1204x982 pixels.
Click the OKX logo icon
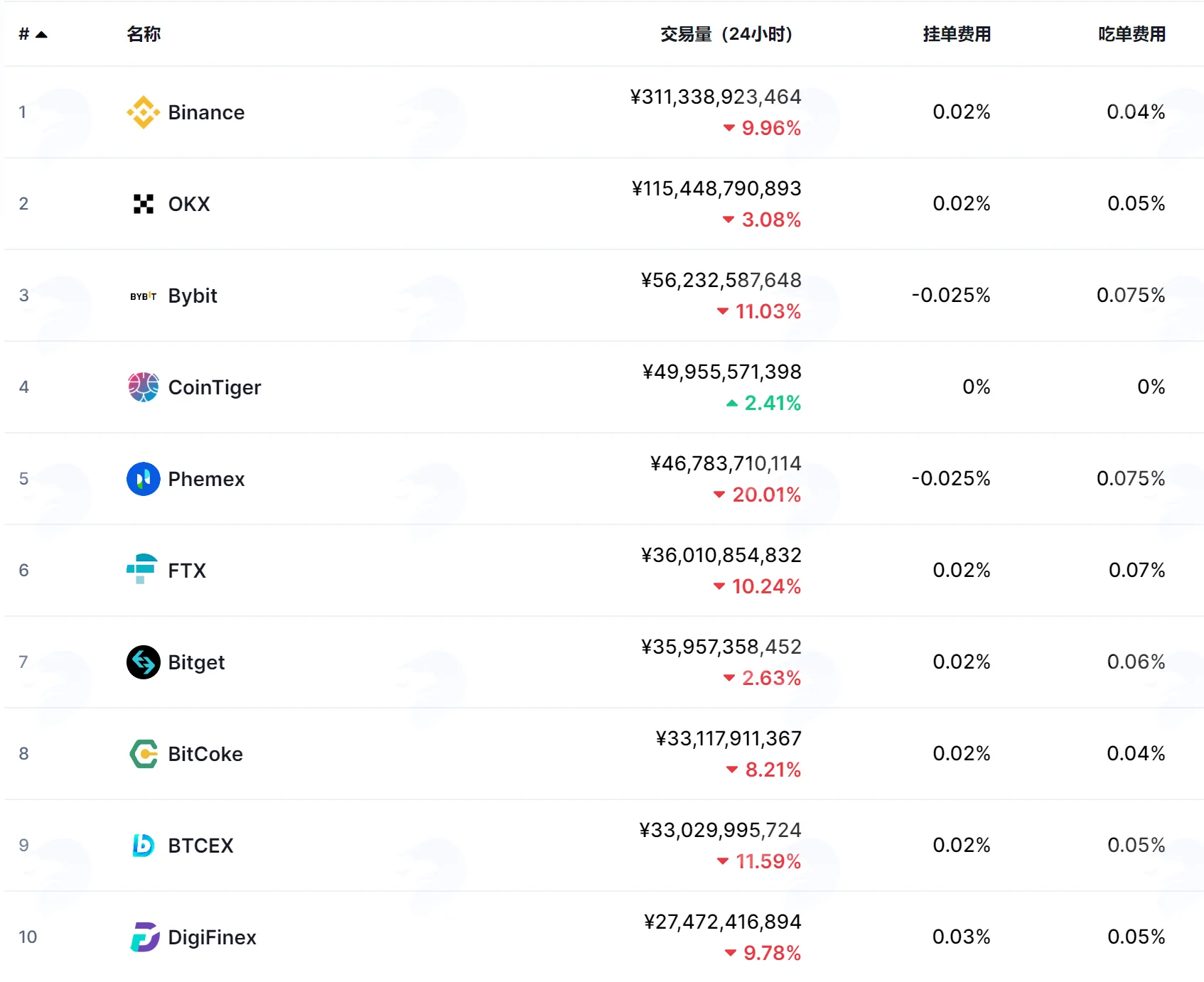click(143, 204)
